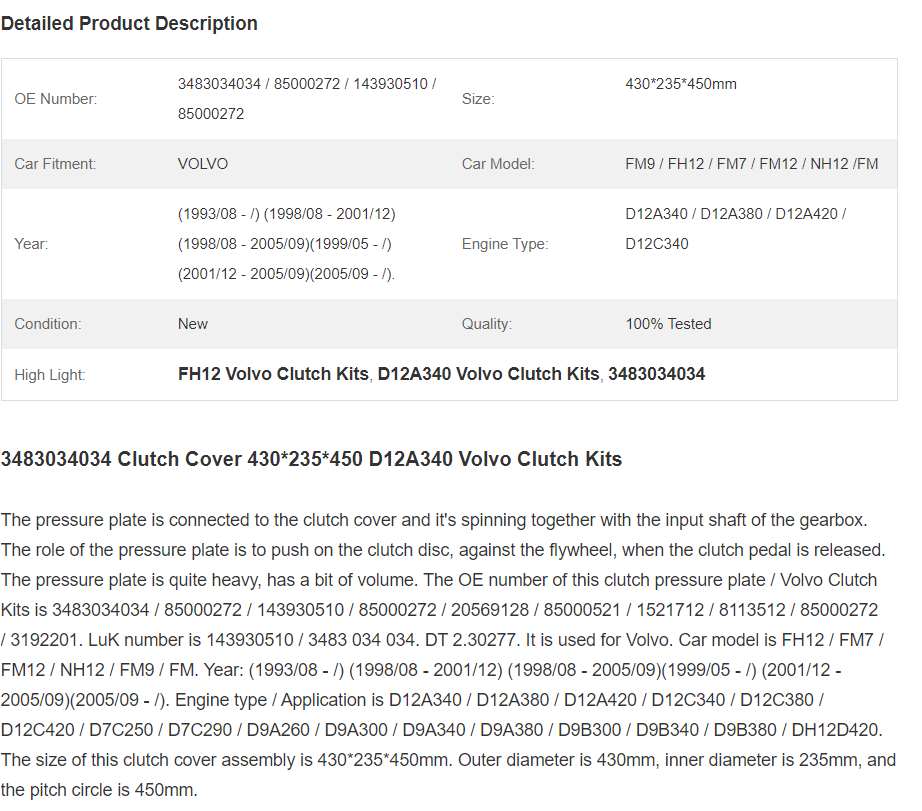The width and height of the screenshot is (922, 811).
Task: Select the bold 3483034034 highlight keyword
Action: (x=656, y=374)
